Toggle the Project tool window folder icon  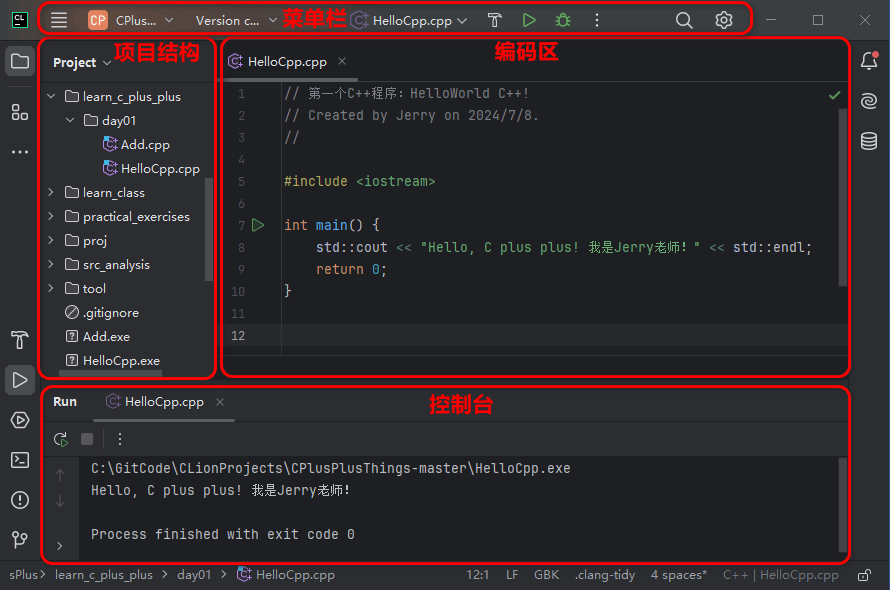tap(19, 61)
